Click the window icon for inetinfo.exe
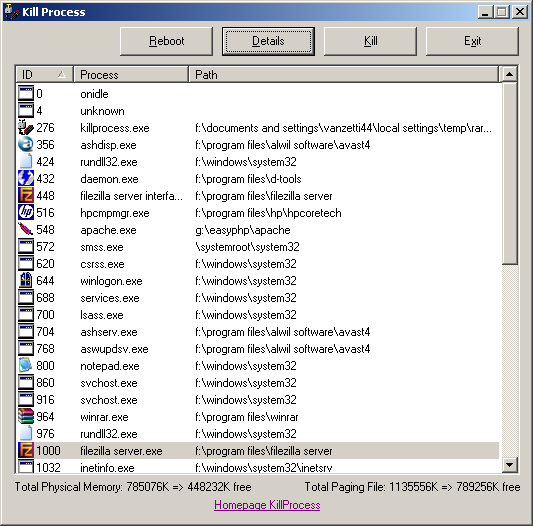The width and height of the screenshot is (533, 526). 26,466
